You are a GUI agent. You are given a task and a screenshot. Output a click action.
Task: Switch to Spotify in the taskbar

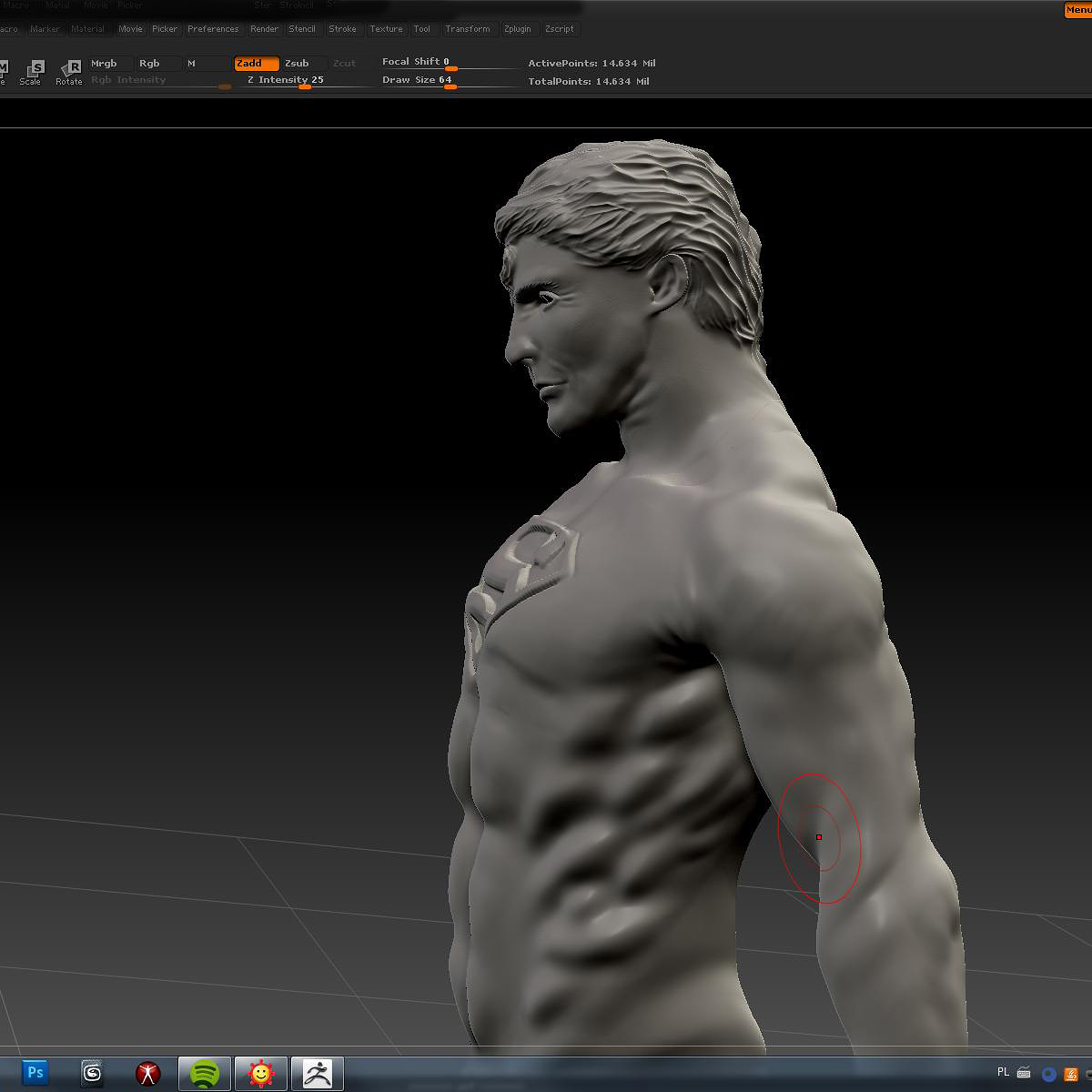205,1073
